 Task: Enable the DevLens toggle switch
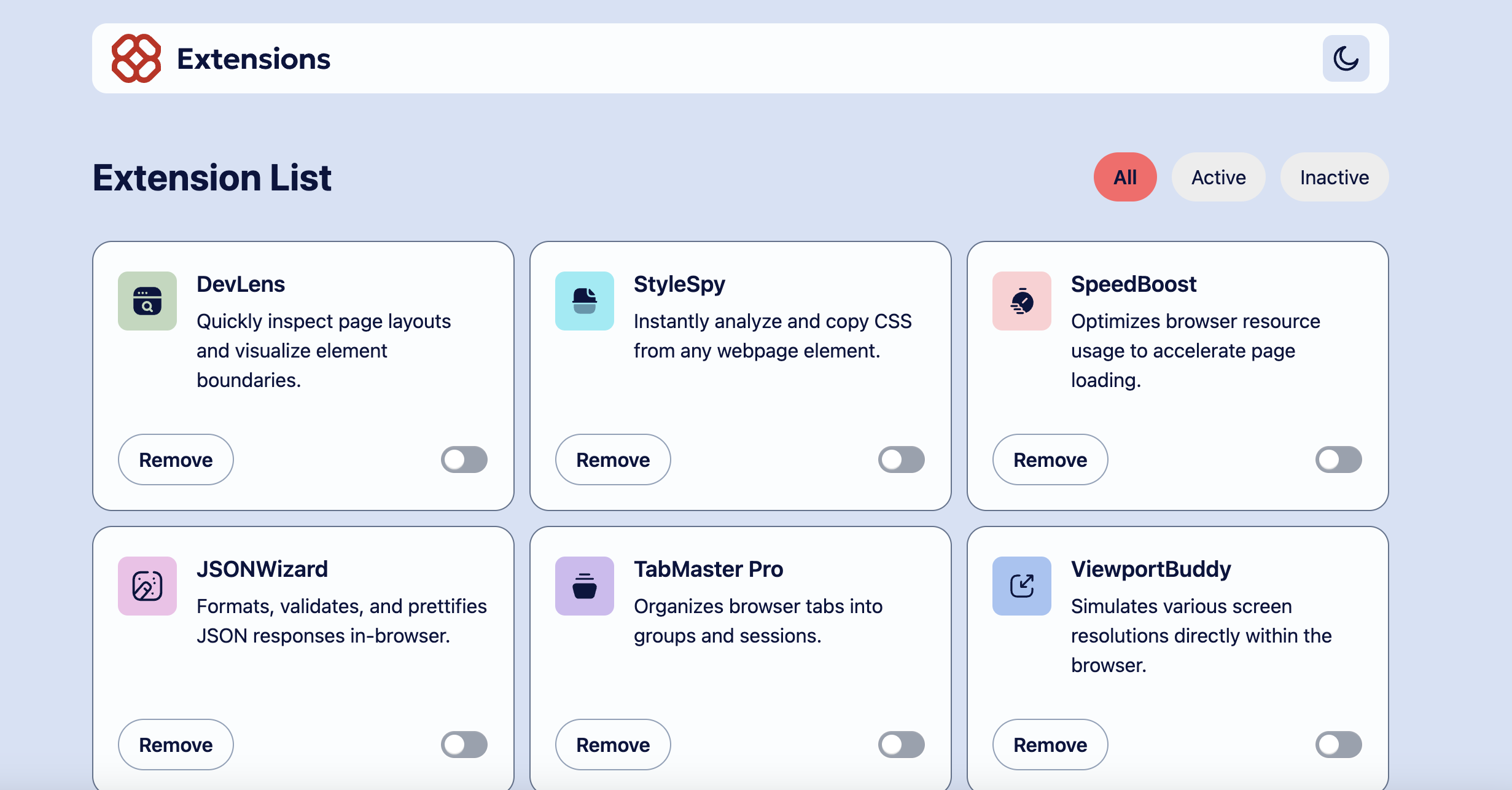point(464,460)
